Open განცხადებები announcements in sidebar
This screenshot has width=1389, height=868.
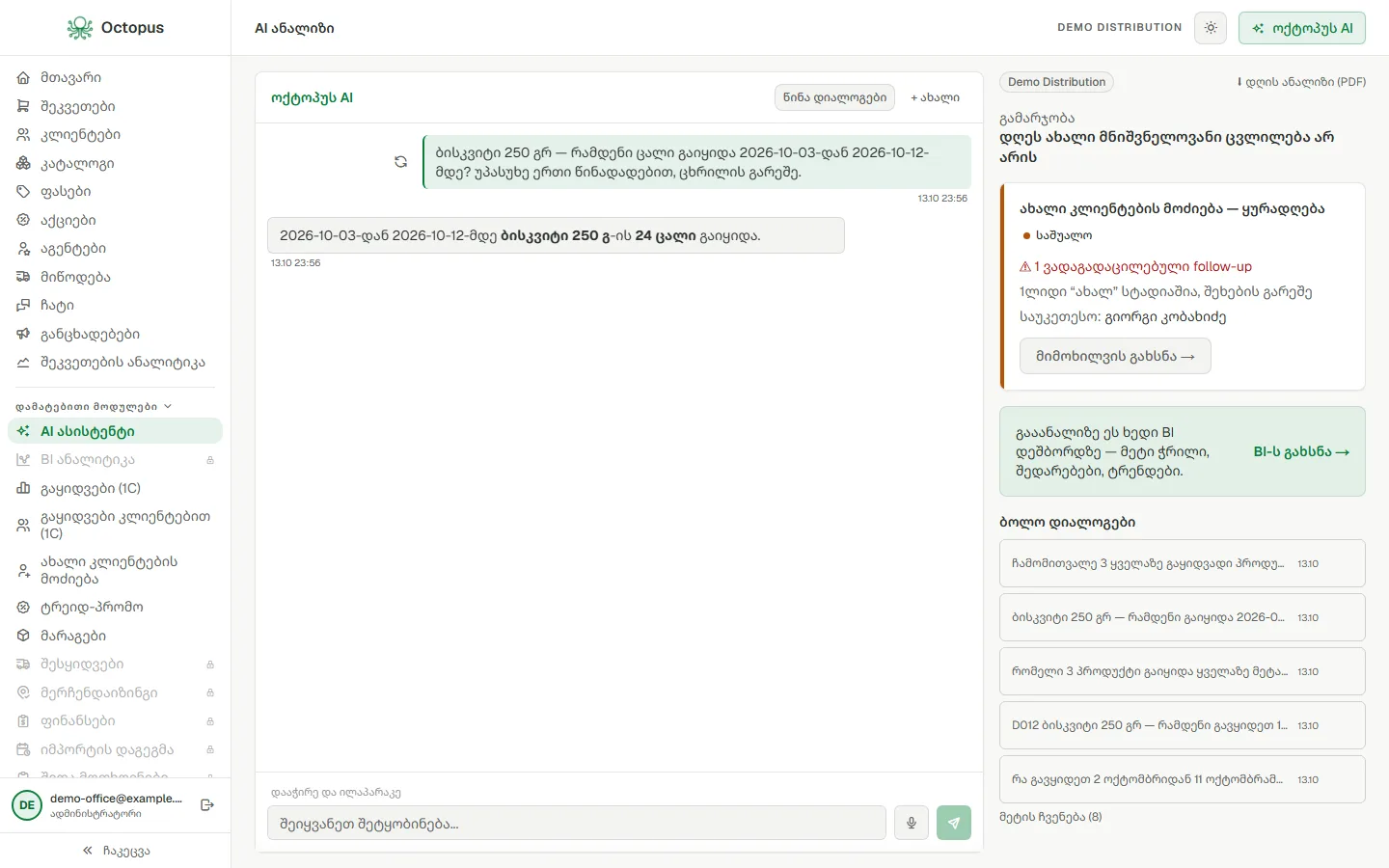115,334
